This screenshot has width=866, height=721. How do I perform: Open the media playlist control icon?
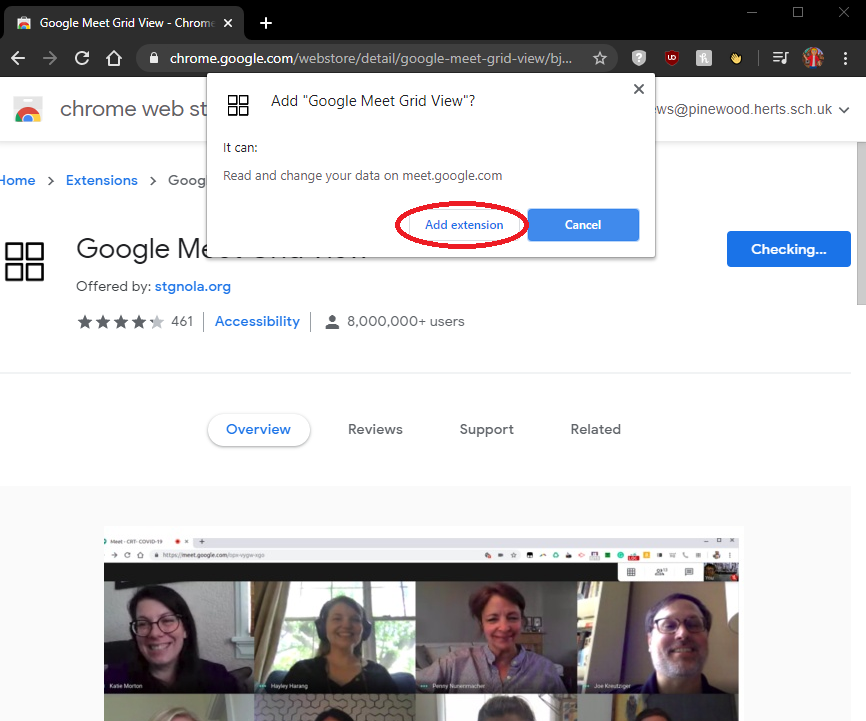[x=780, y=57]
